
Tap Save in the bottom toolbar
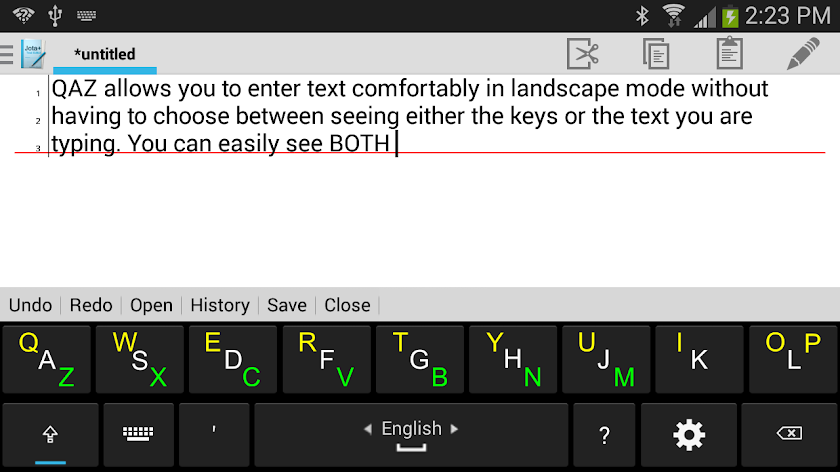287,305
